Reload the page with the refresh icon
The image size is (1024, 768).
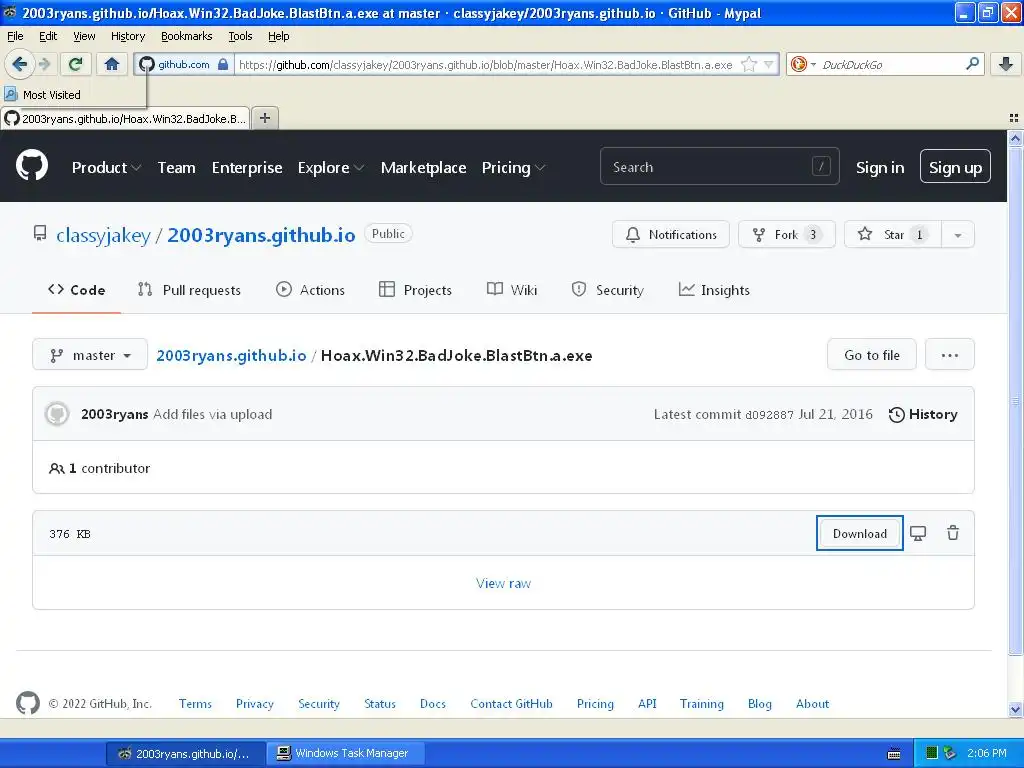click(x=75, y=64)
